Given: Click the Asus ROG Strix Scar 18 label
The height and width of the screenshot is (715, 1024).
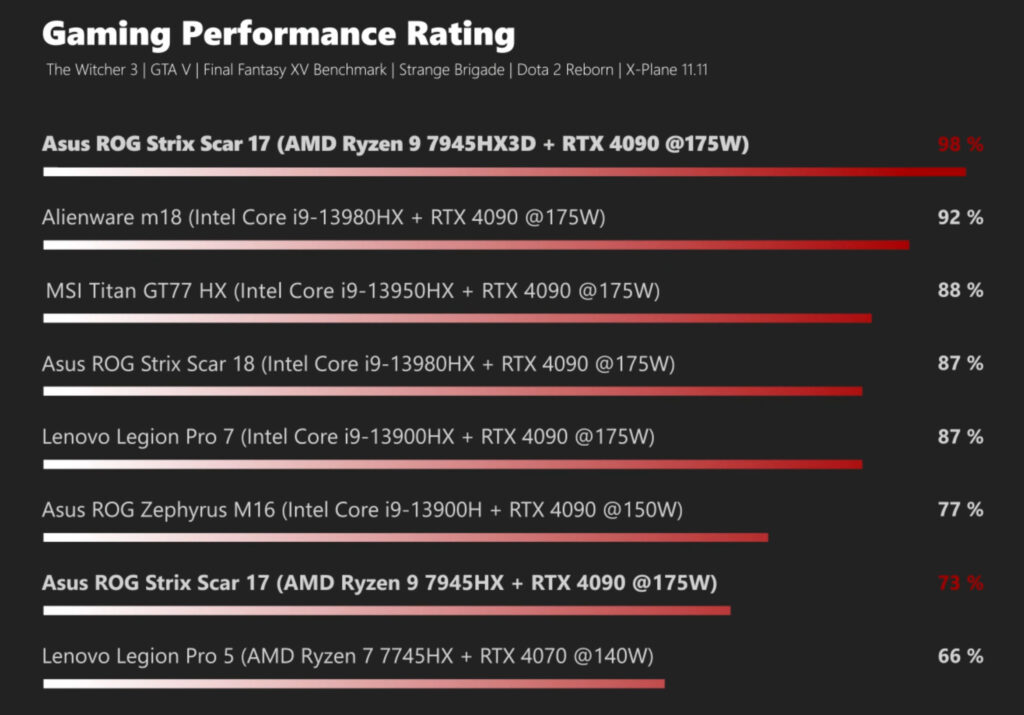Looking at the screenshot, I should pyautogui.click(x=358, y=364).
